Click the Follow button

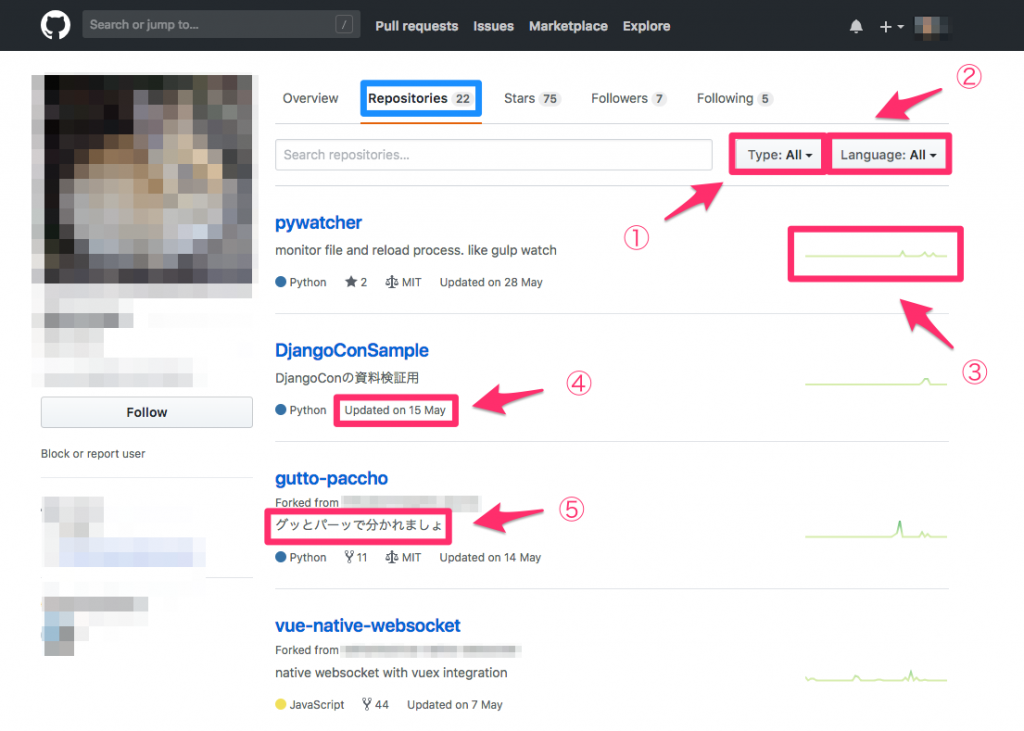click(146, 411)
